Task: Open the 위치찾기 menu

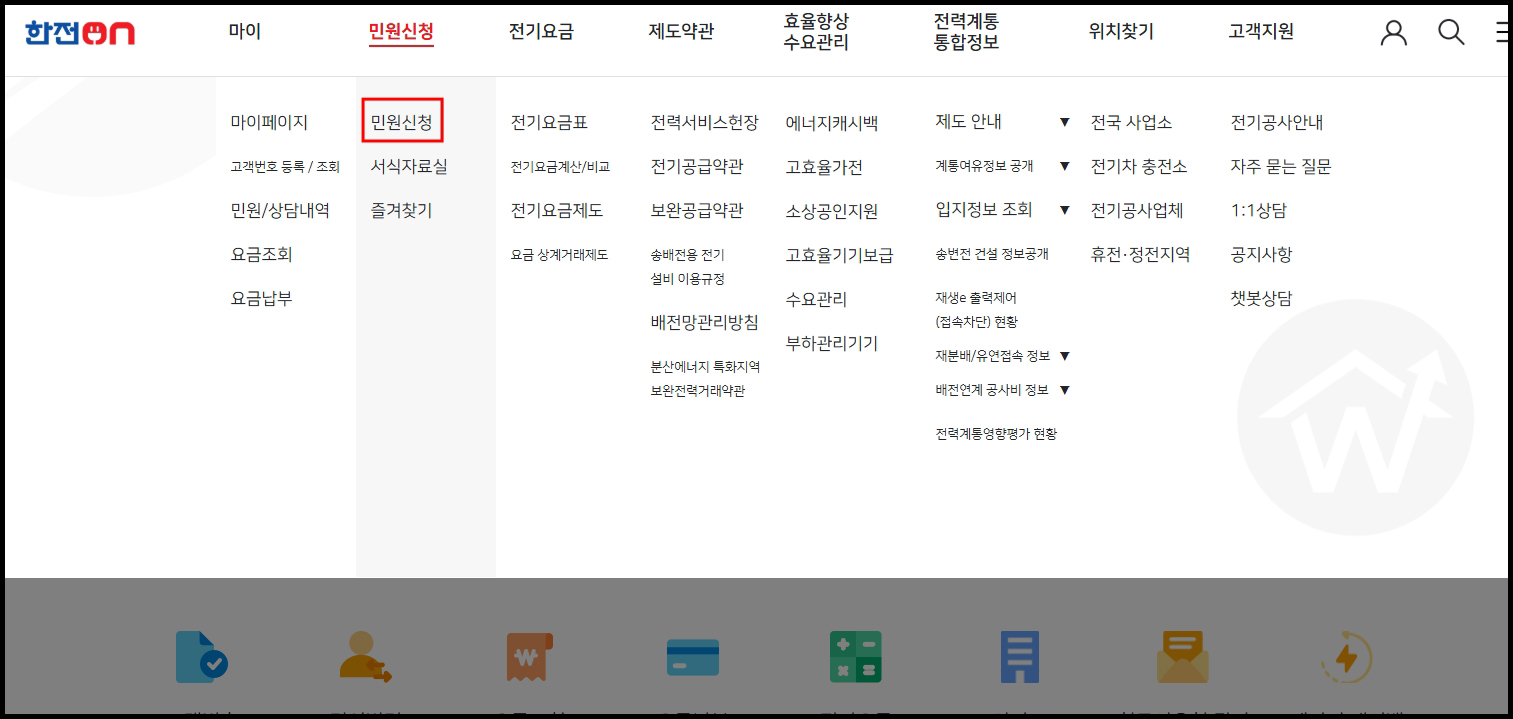Action: [x=1122, y=31]
